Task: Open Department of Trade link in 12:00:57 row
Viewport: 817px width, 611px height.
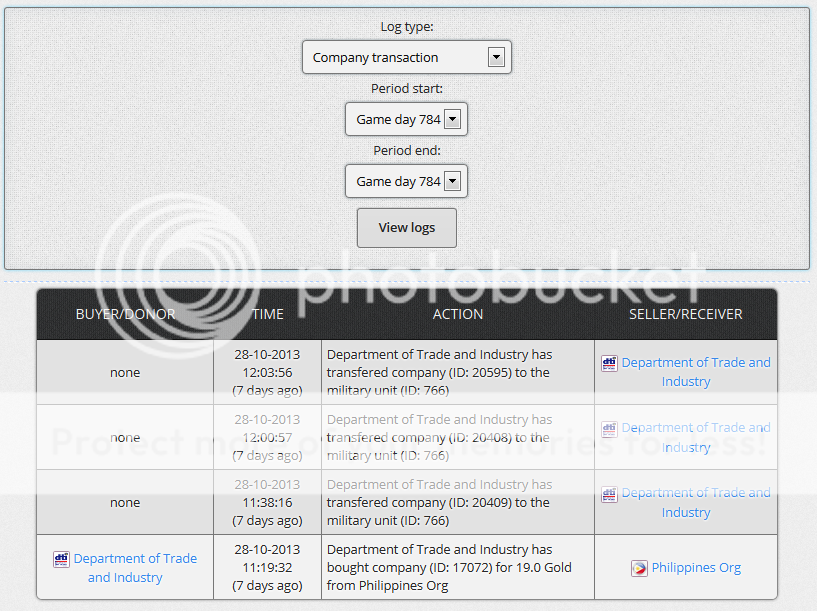Action: click(x=696, y=438)
